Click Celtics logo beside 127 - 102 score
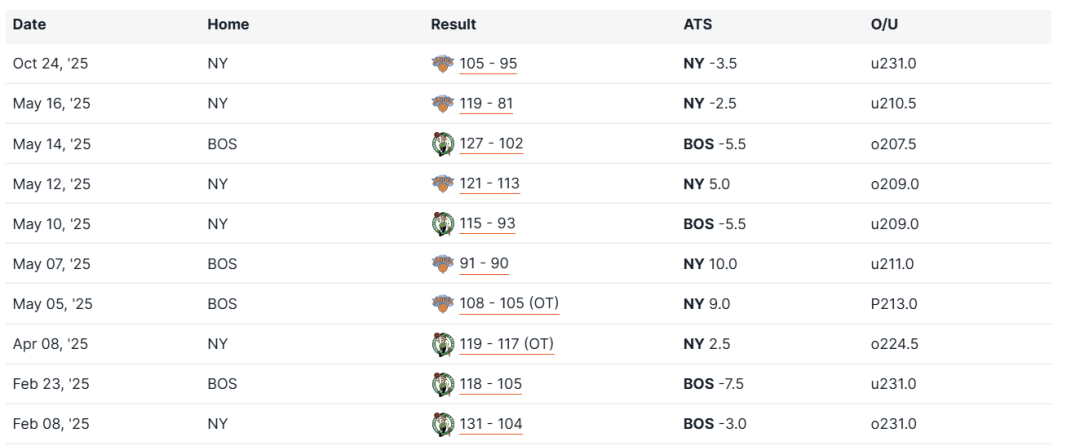This screenshot has width=1080, height=446. [442, 144]
